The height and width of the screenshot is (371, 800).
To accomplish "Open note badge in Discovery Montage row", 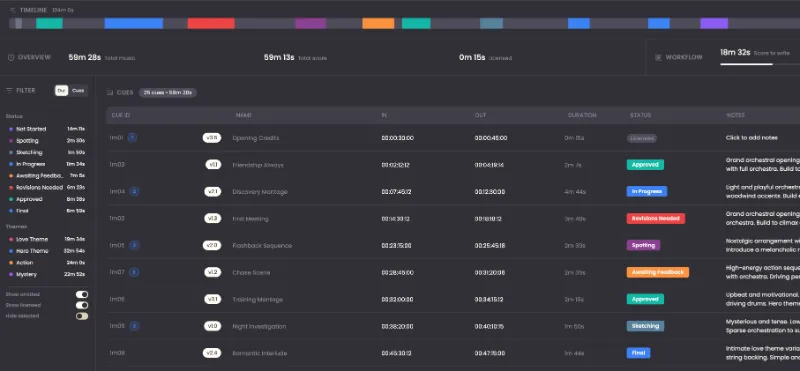I will click(x=134, y=191).
